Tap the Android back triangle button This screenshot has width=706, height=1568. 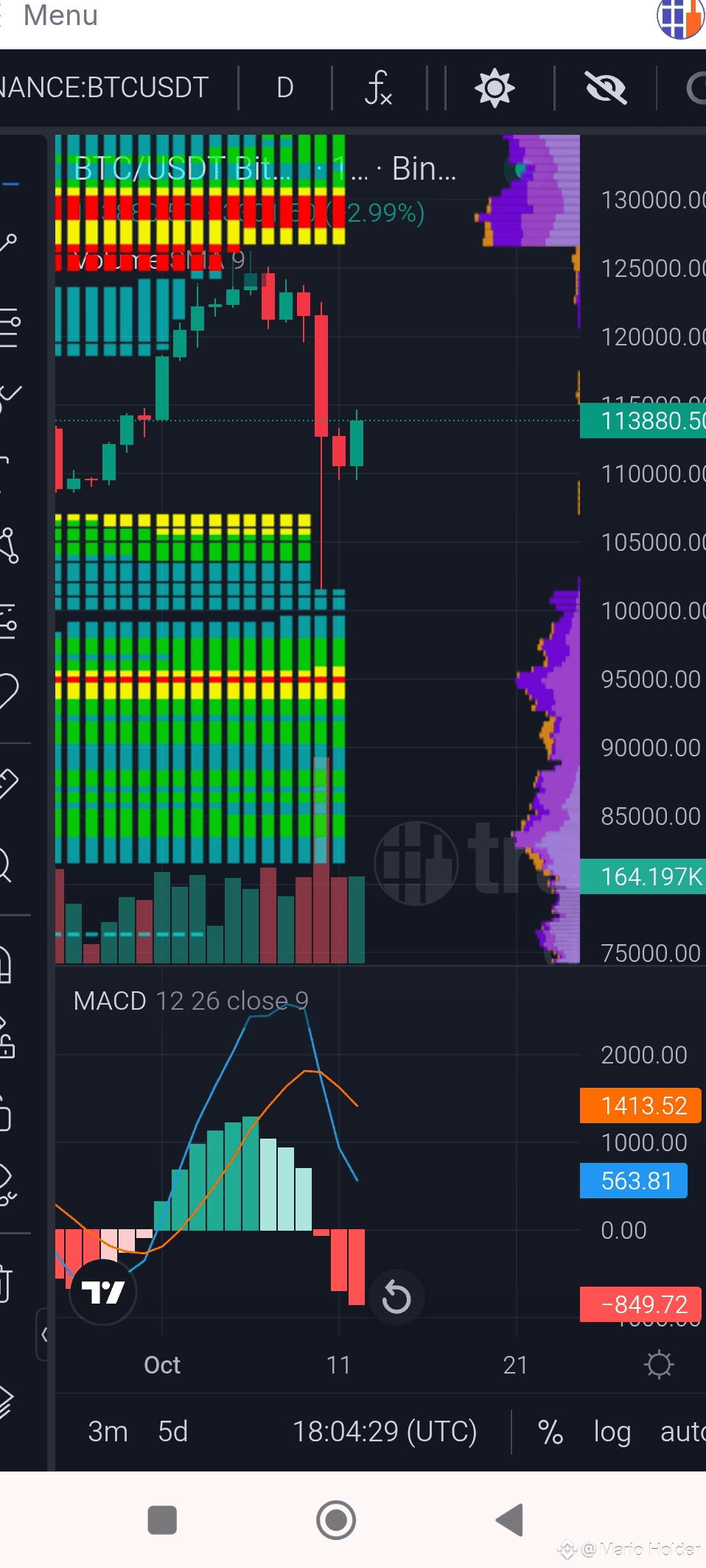[509, 1519]
